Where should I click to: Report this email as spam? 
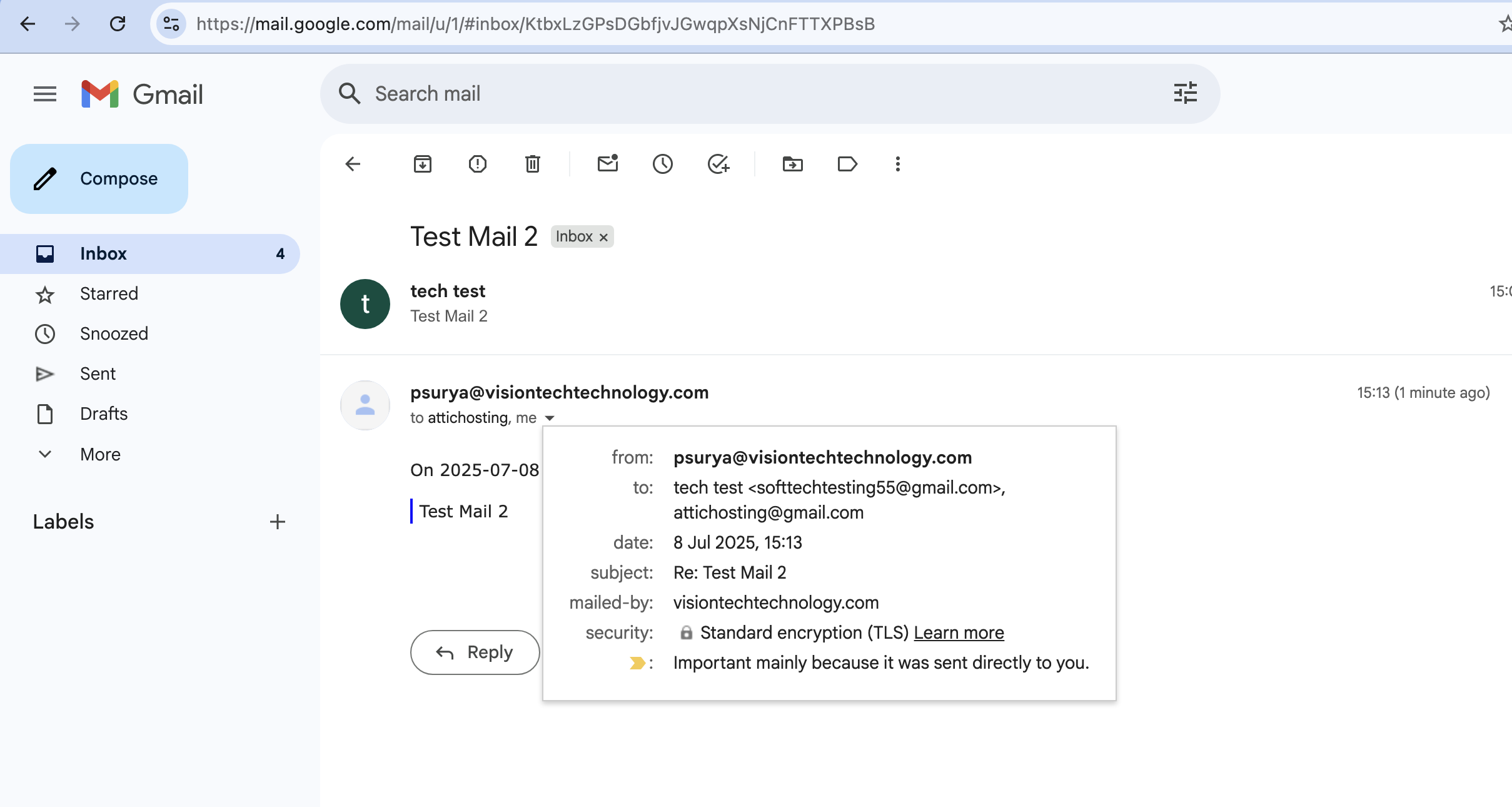(478, 164)
